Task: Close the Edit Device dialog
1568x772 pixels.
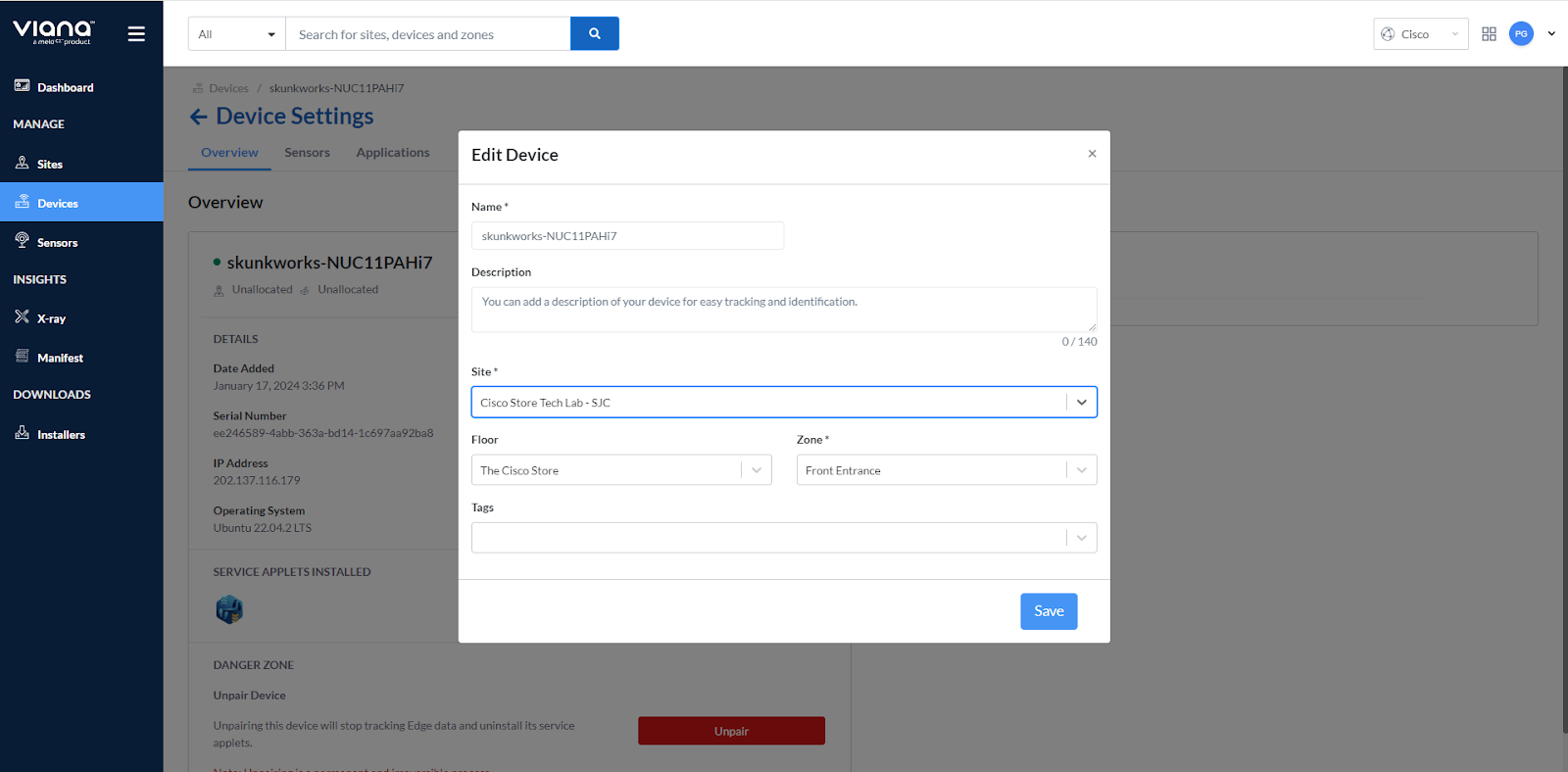Action: click(x=1092, y=154)
